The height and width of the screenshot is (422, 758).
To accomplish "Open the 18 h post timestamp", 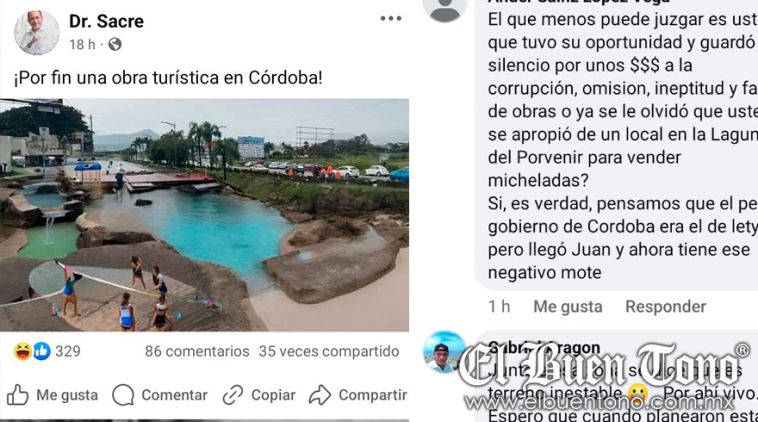I will pos(82,44).
